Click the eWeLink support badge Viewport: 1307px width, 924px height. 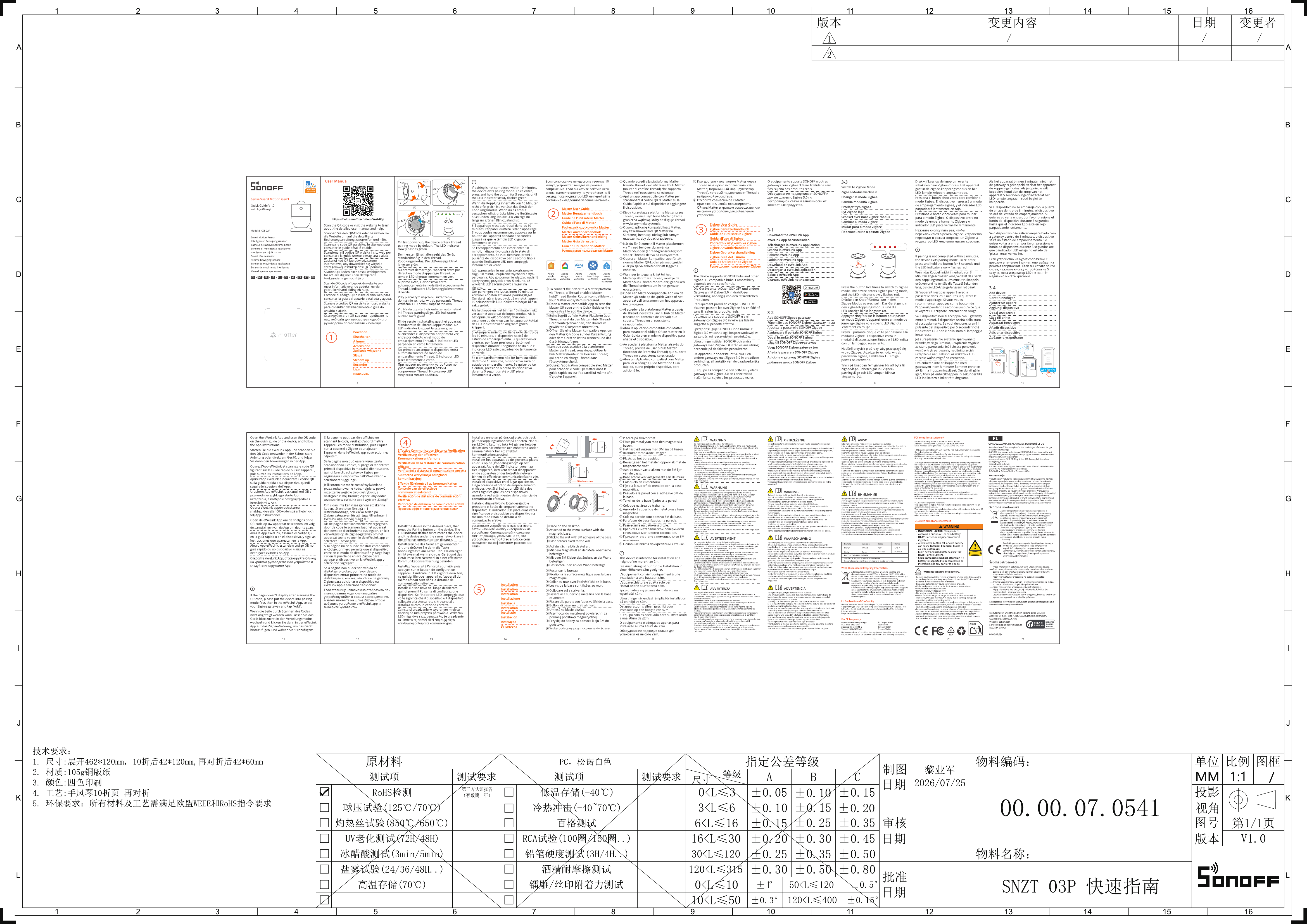point(310,187)
